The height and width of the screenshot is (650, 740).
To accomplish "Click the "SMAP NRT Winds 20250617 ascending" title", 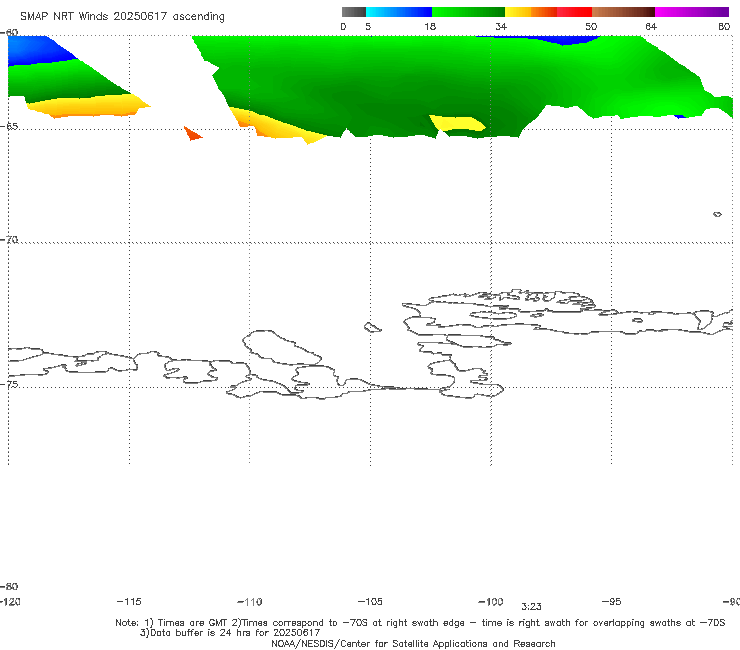I will [x=122, y=17].
